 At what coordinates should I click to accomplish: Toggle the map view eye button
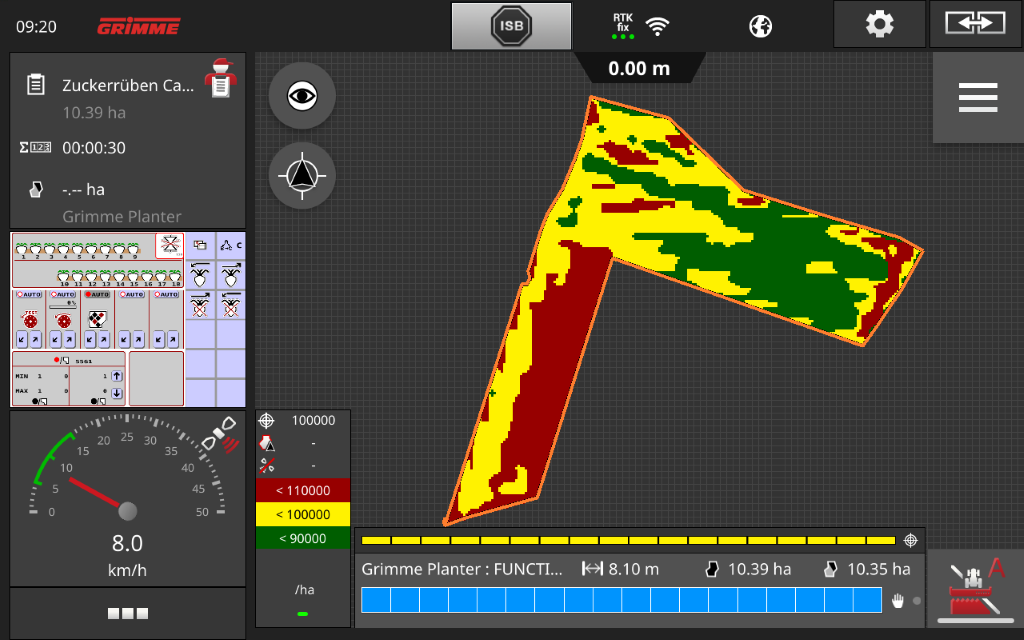tap(302, 96)
